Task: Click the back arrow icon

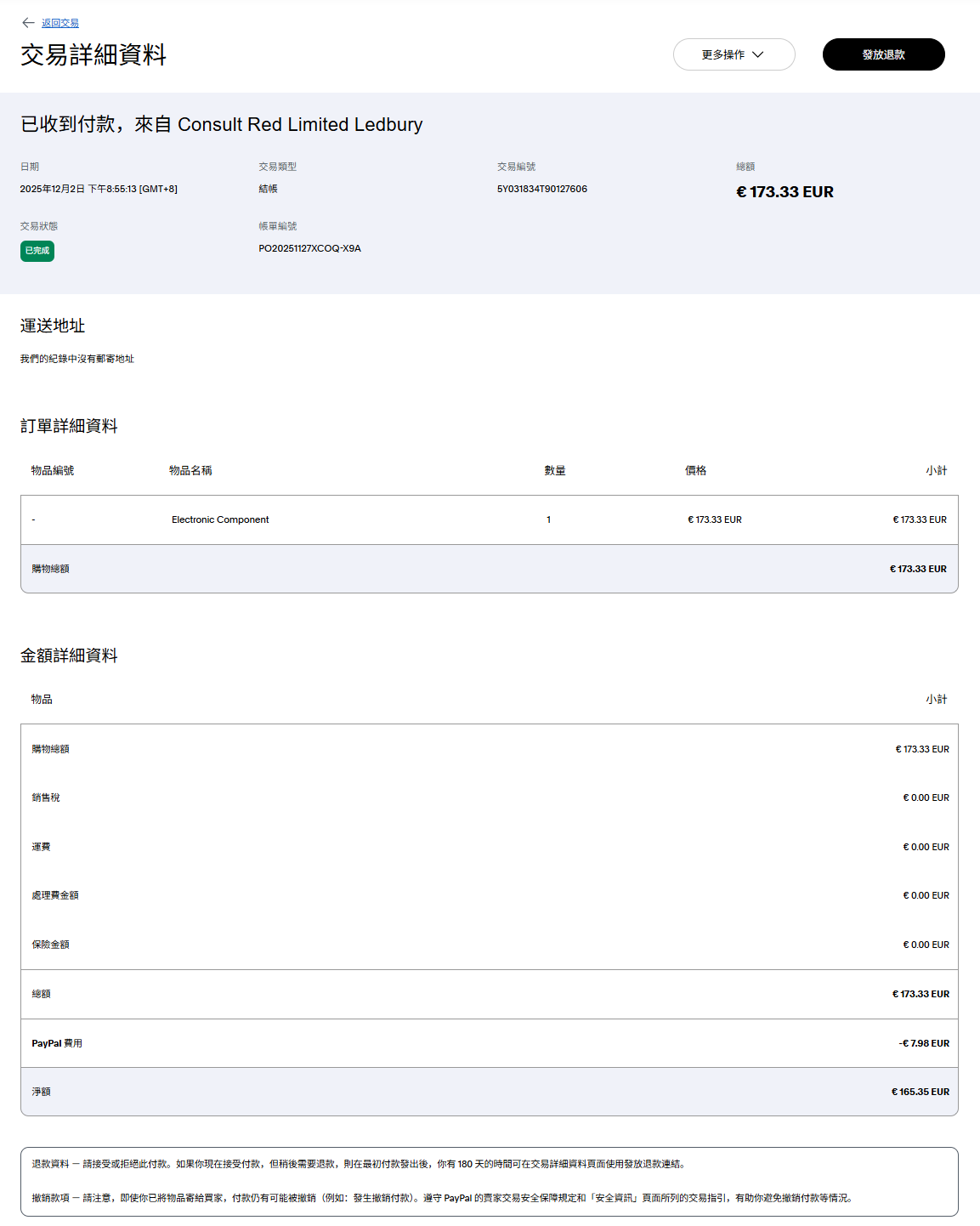Action: [x=28, y=23]
